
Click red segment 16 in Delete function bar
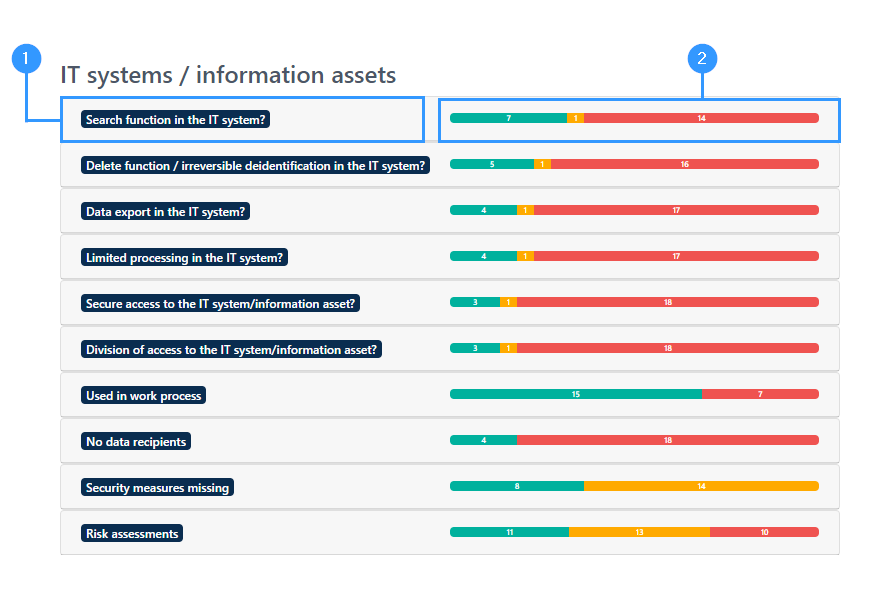click(685, 165)
